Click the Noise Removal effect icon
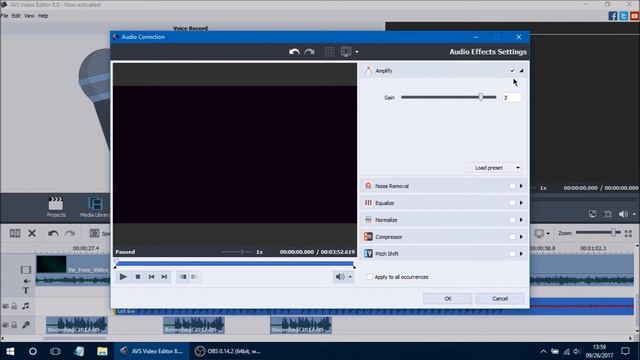 (368, 186)
